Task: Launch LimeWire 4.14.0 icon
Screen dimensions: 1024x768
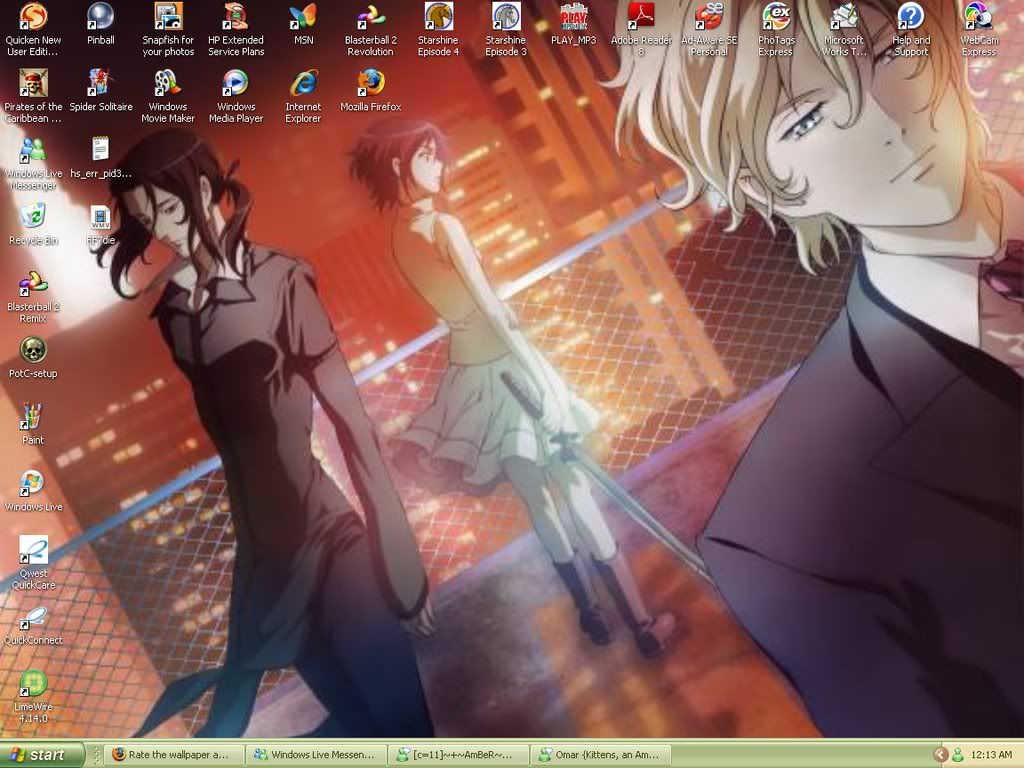Action: tap(33, 696)
